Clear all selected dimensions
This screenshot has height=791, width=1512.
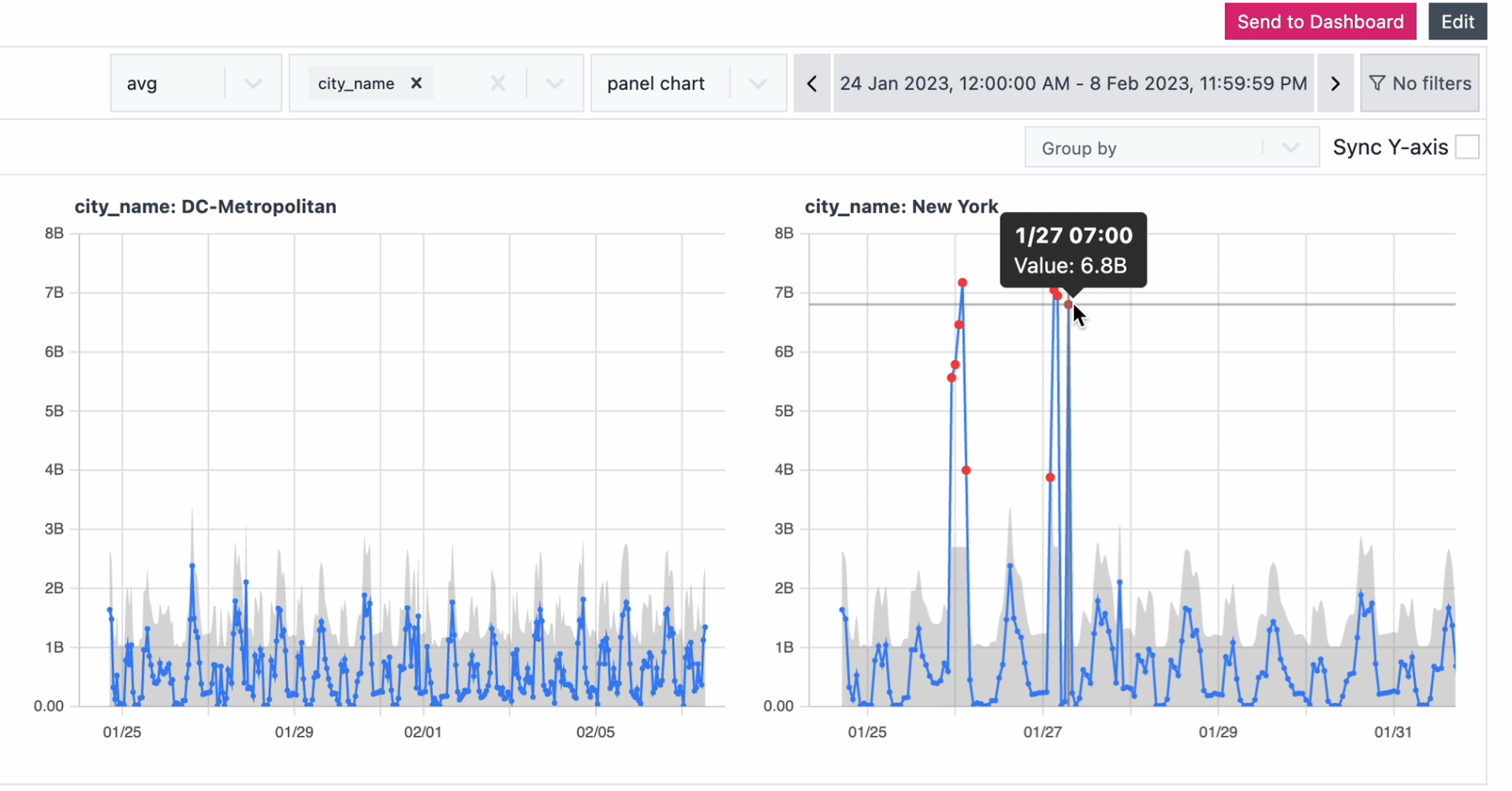tap(497, 84)
